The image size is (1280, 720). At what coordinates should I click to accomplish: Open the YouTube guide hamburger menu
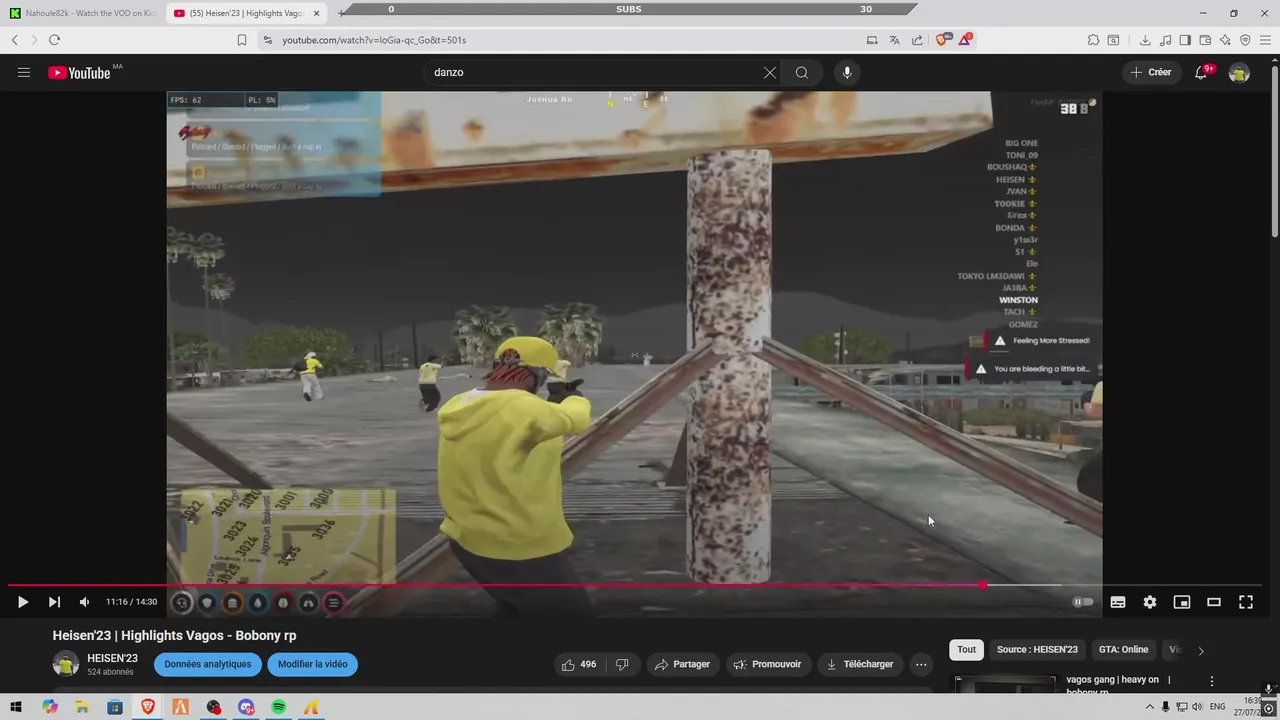pos(24,72)
